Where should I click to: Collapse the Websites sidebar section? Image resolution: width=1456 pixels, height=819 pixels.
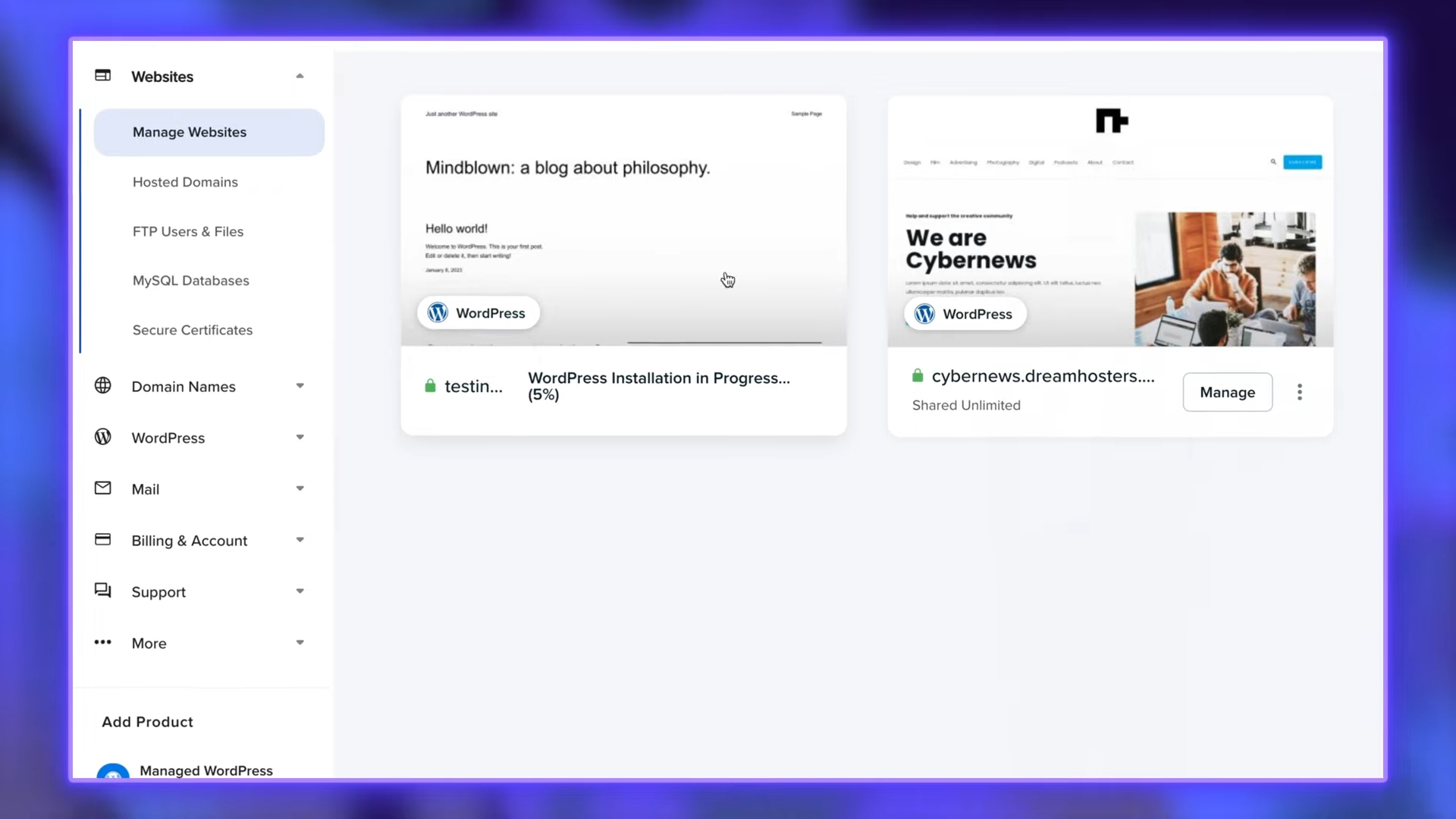pyautogui.click(x=300, y=75)
